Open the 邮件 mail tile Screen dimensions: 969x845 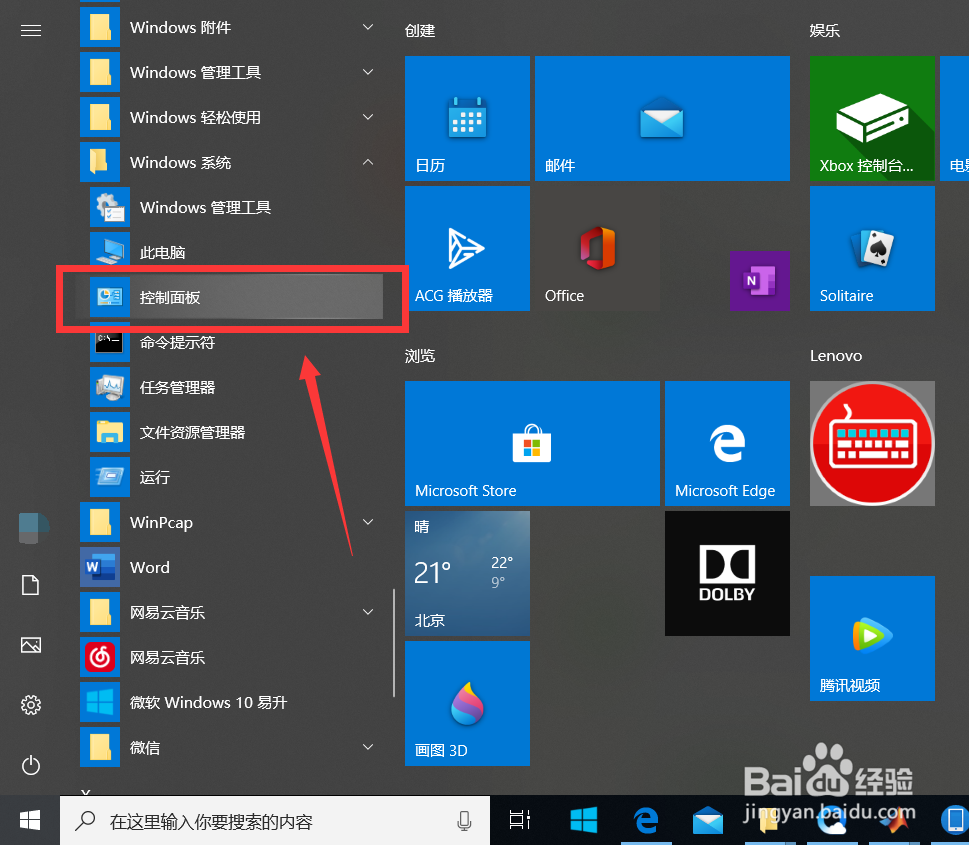coord(662,119)
